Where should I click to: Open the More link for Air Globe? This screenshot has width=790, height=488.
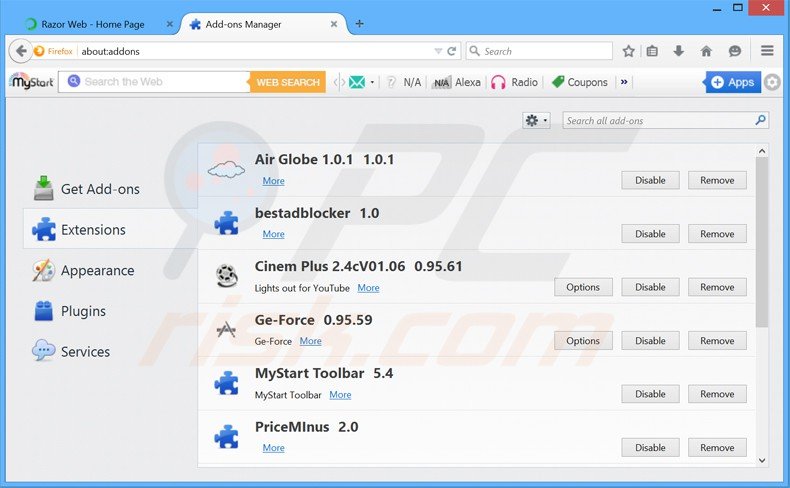tap(274, 181)
